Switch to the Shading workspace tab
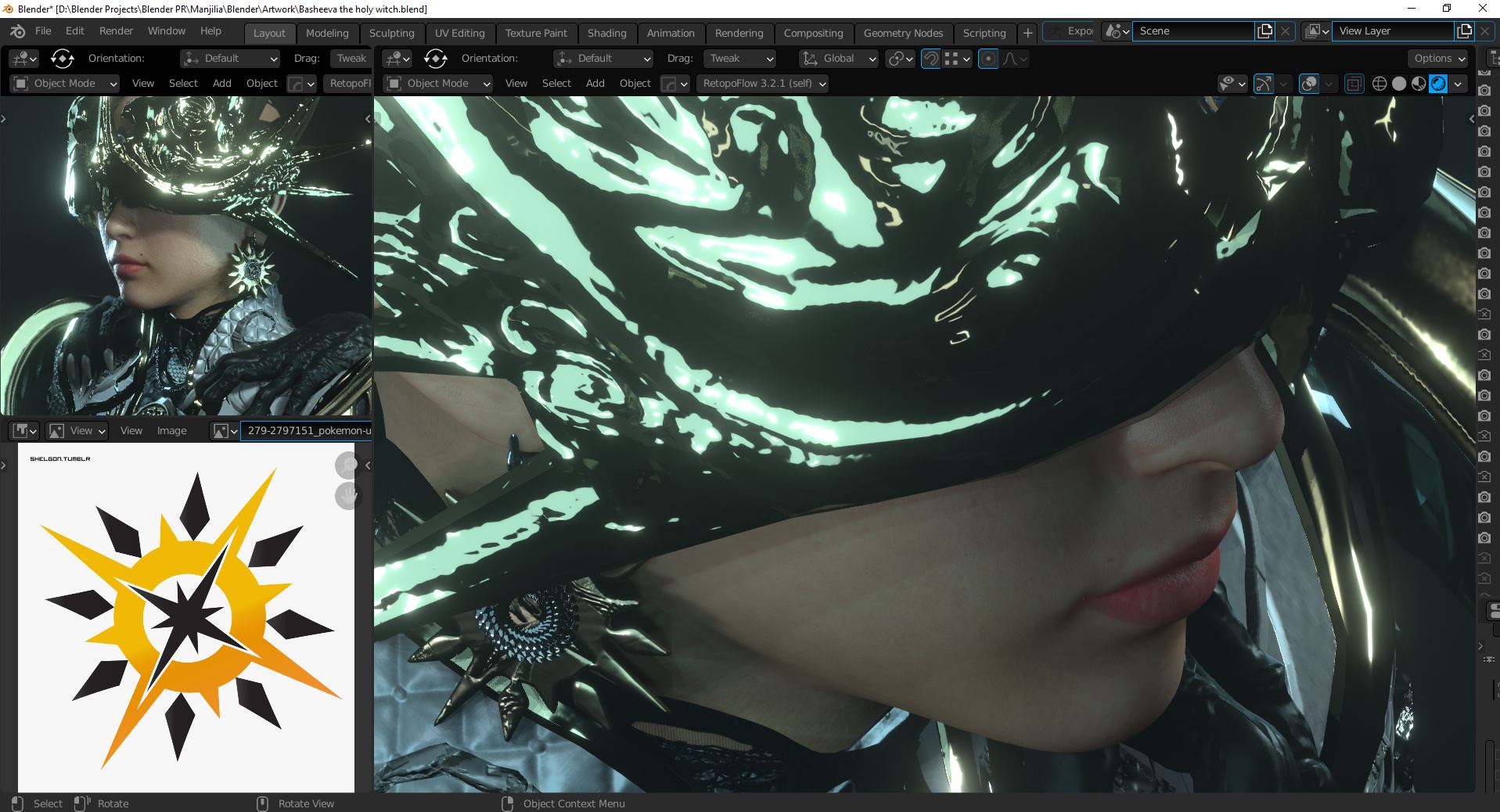 coord(606,33)
